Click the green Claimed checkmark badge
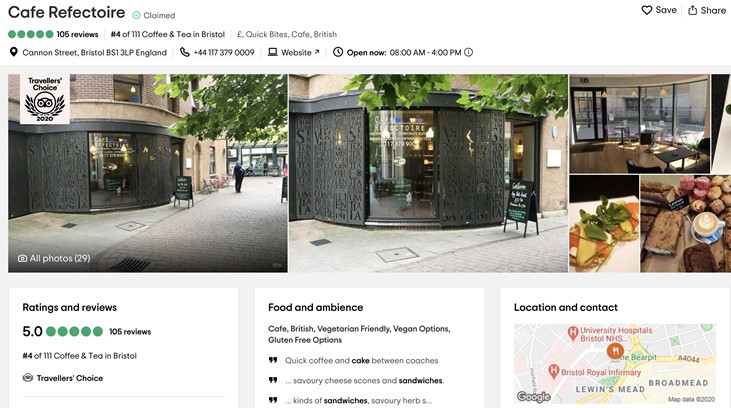Image resolution: width=731 pixels, height=408 pixels. pyautogui.click(x=136, y=15)
